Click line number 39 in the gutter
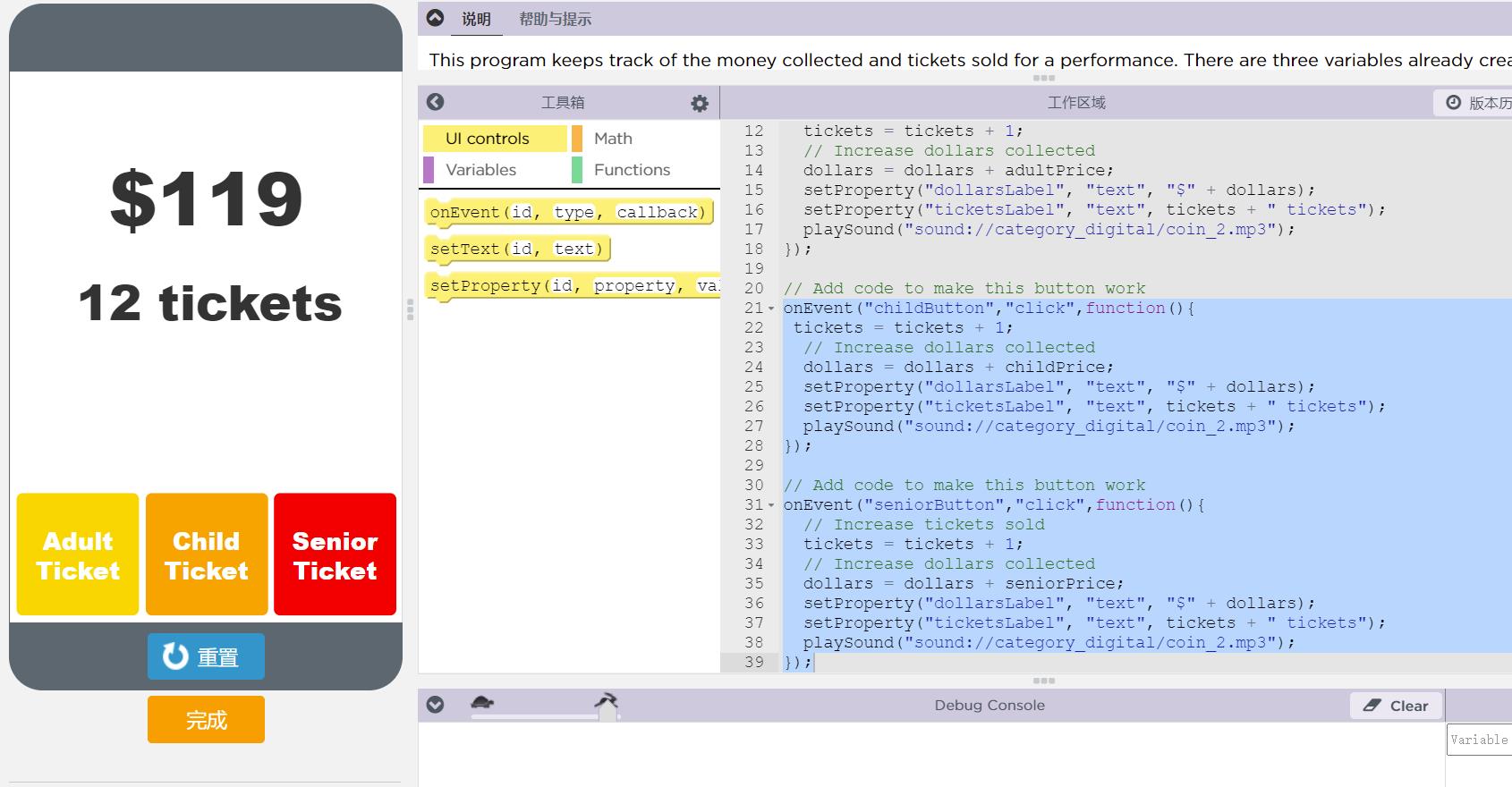Image resolution: width=1512 pixels, height=787 pixels. coord(754,662)
